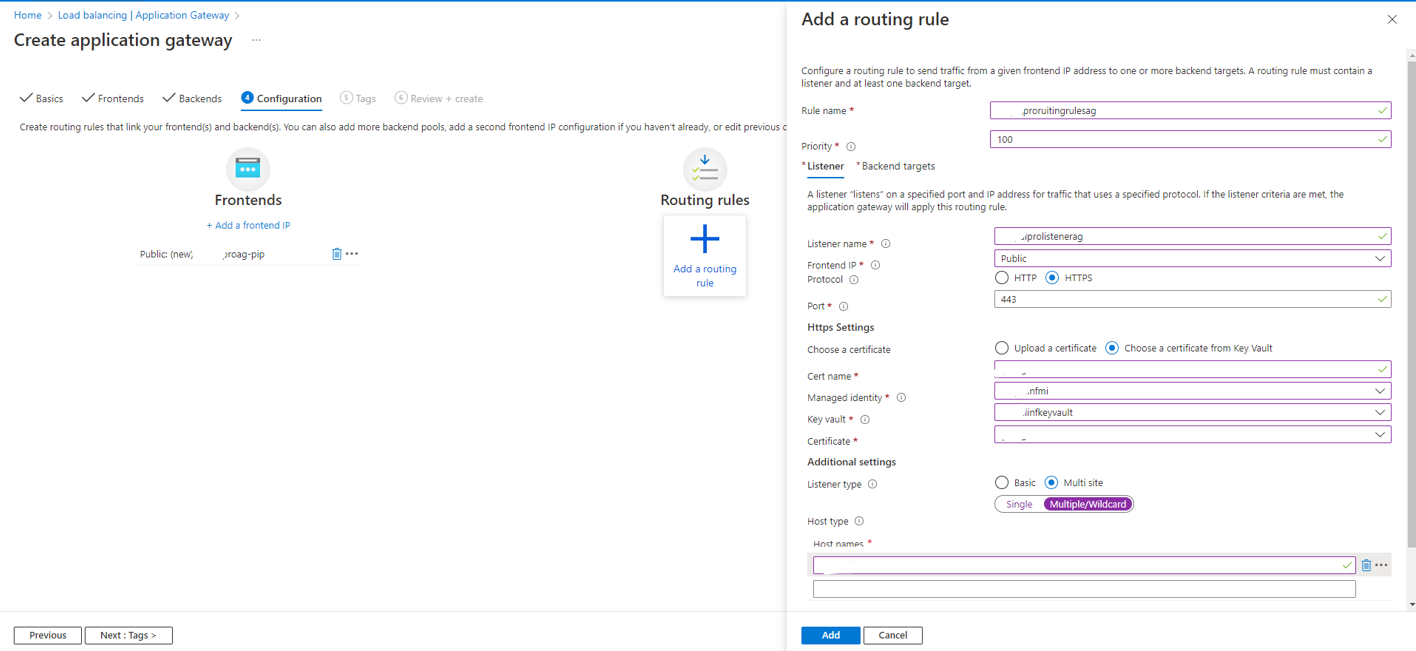Delete the host name entry with trash icon

pos(1366,566)
